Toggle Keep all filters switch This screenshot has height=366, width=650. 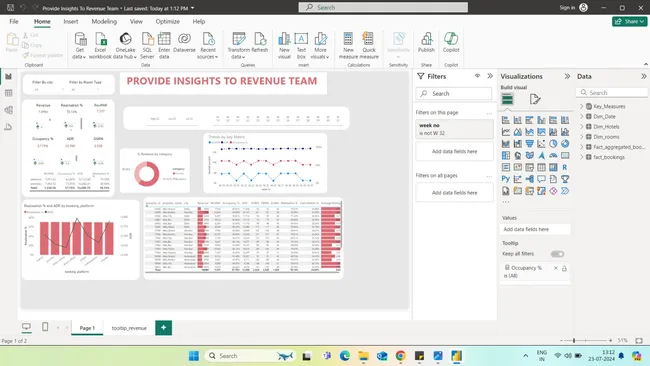(x=557, y=254)
